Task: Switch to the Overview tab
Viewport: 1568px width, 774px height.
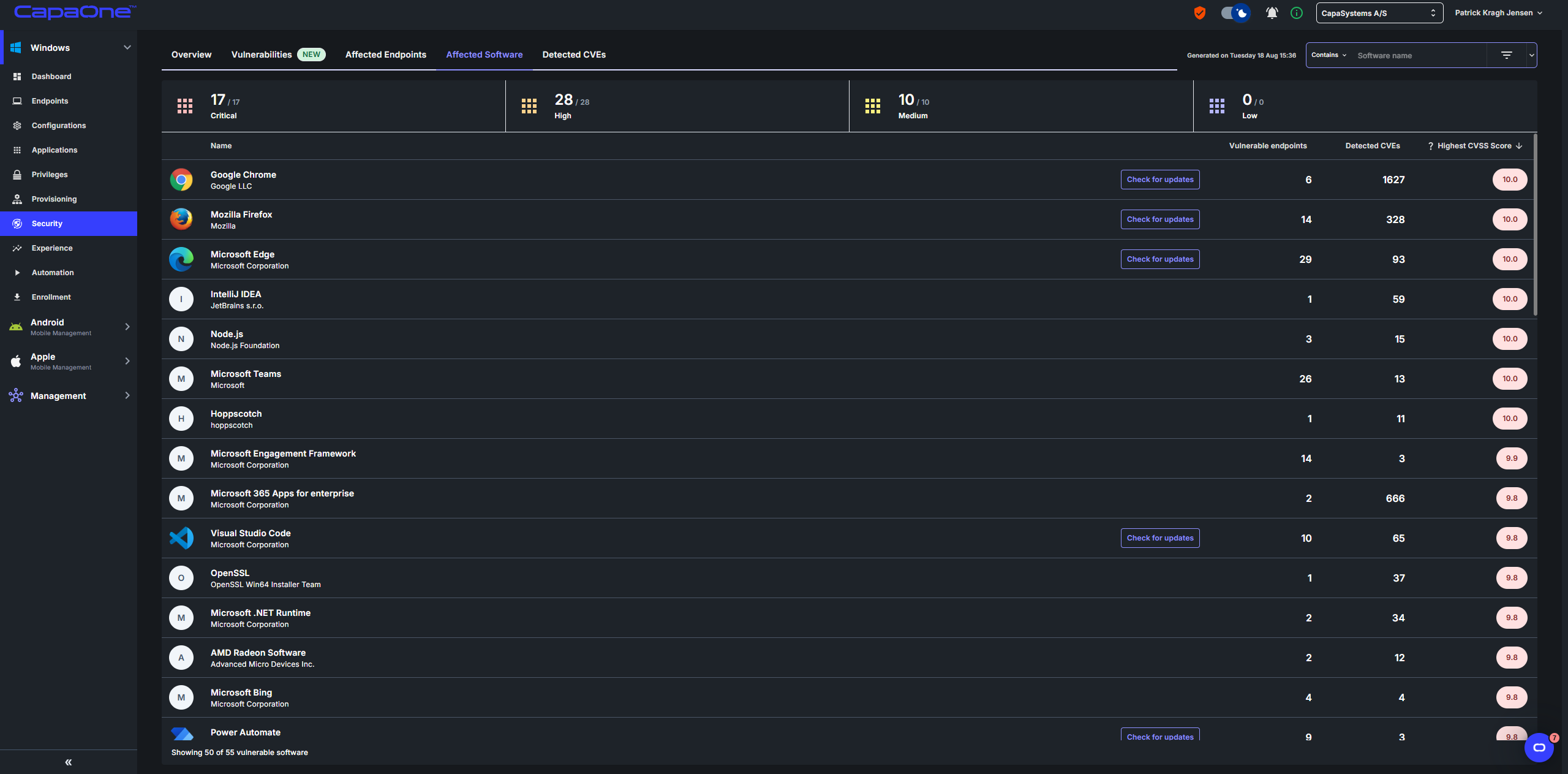Action: click(191, 55)
